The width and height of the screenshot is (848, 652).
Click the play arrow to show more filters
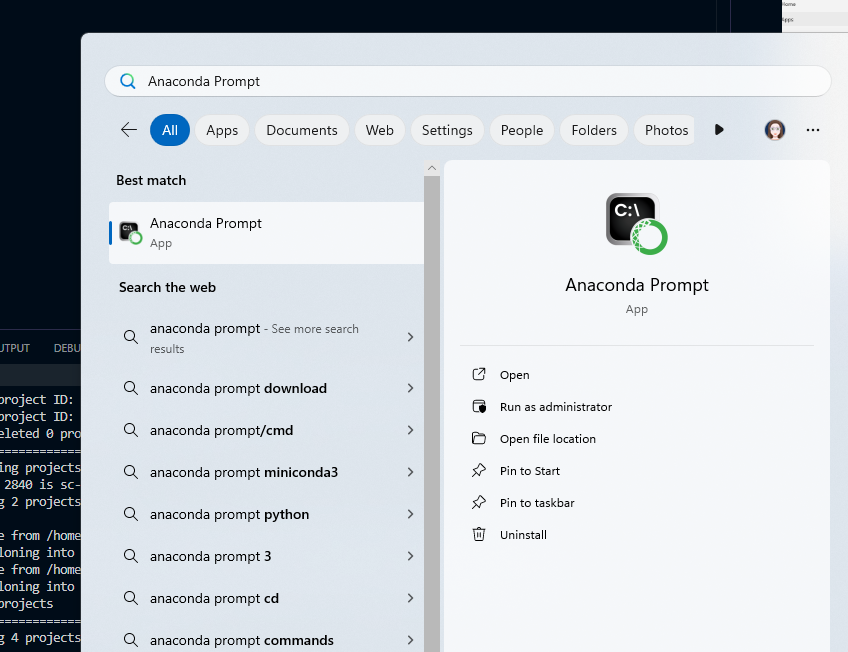tap(719, 130)
